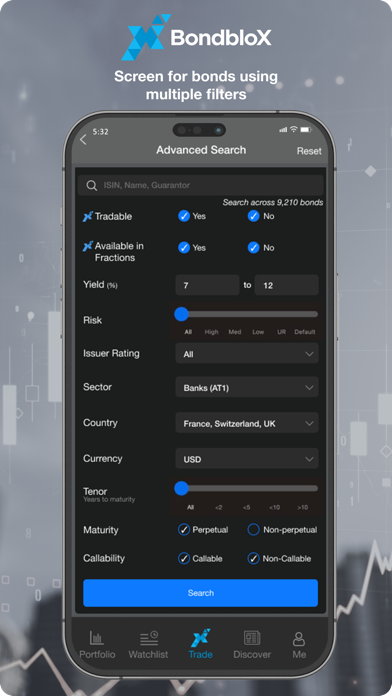The width and height of the screenshot is (392, 696).
Task: Uncheck the Perpetual maturity option
Action: (184, 530)
